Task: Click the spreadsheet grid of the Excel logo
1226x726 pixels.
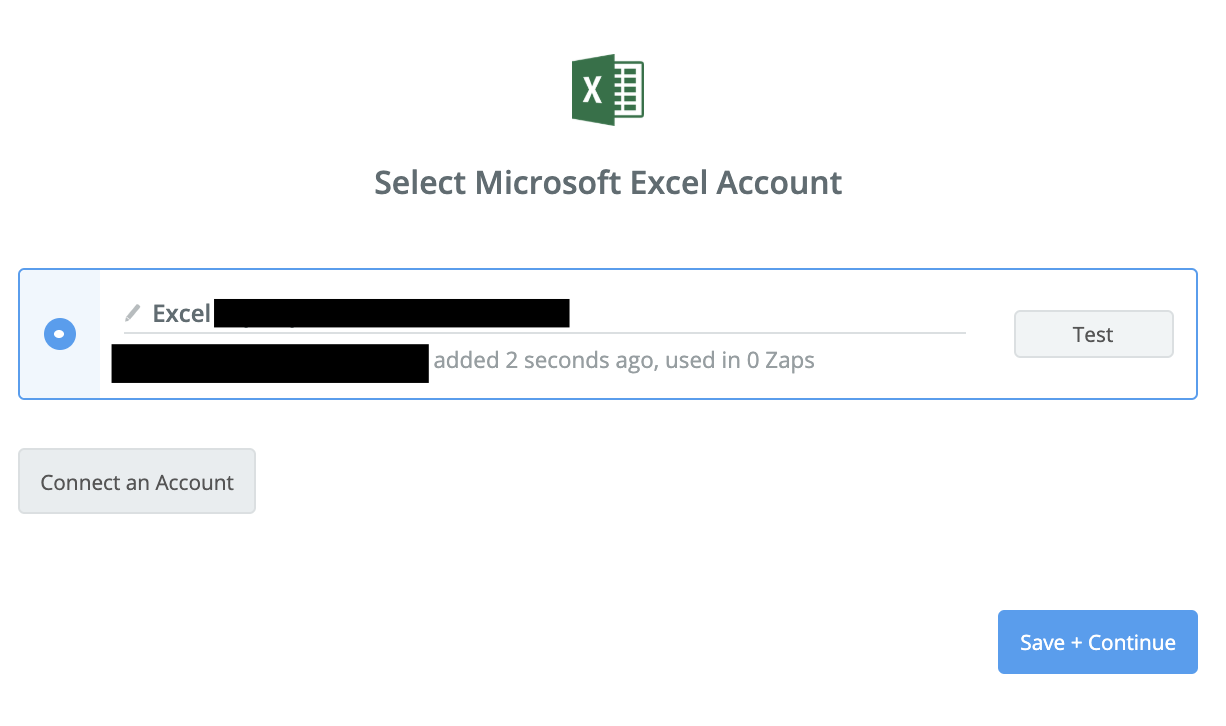Action: 628,91
